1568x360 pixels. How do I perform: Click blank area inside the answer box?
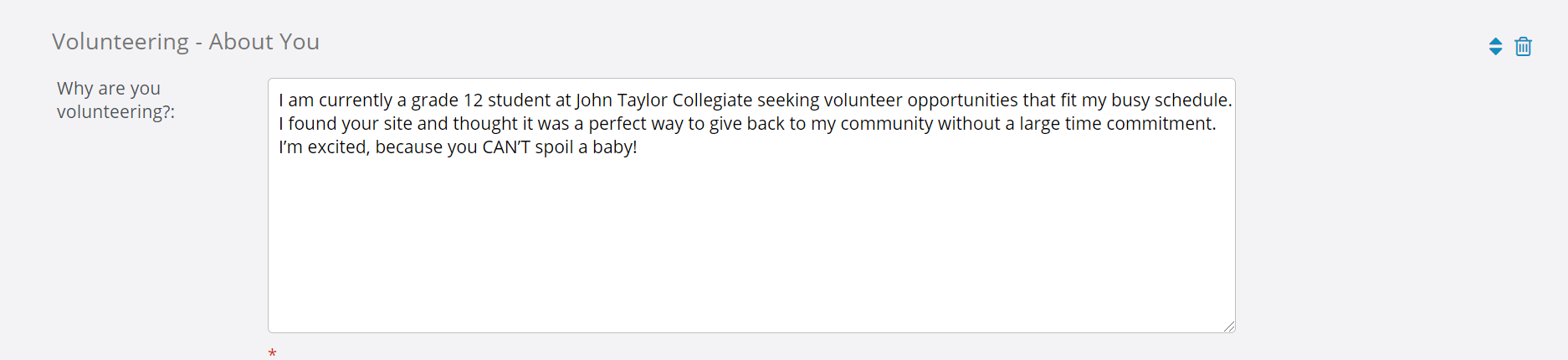[751, 251]
